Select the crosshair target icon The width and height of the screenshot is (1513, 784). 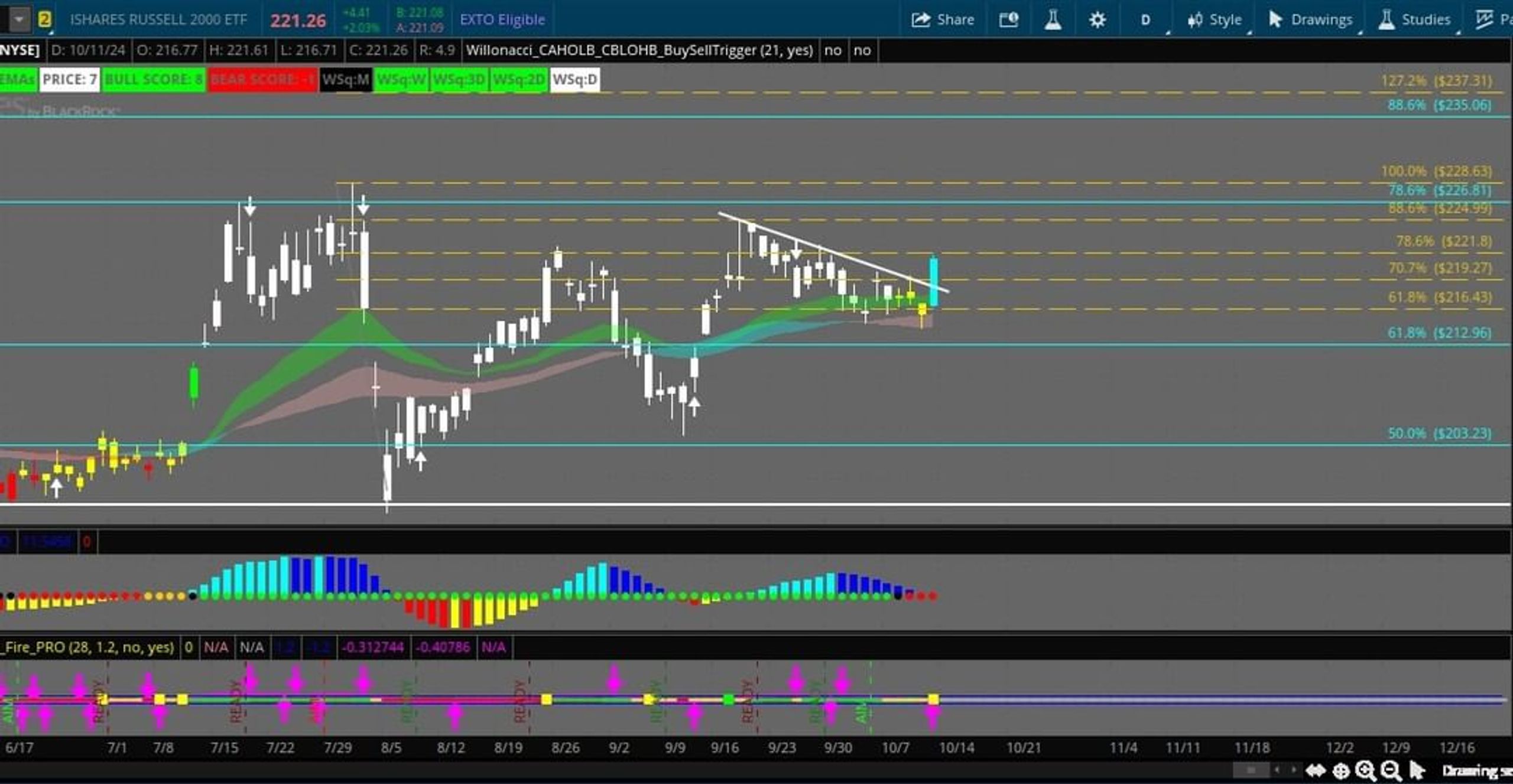point(1341,770)
